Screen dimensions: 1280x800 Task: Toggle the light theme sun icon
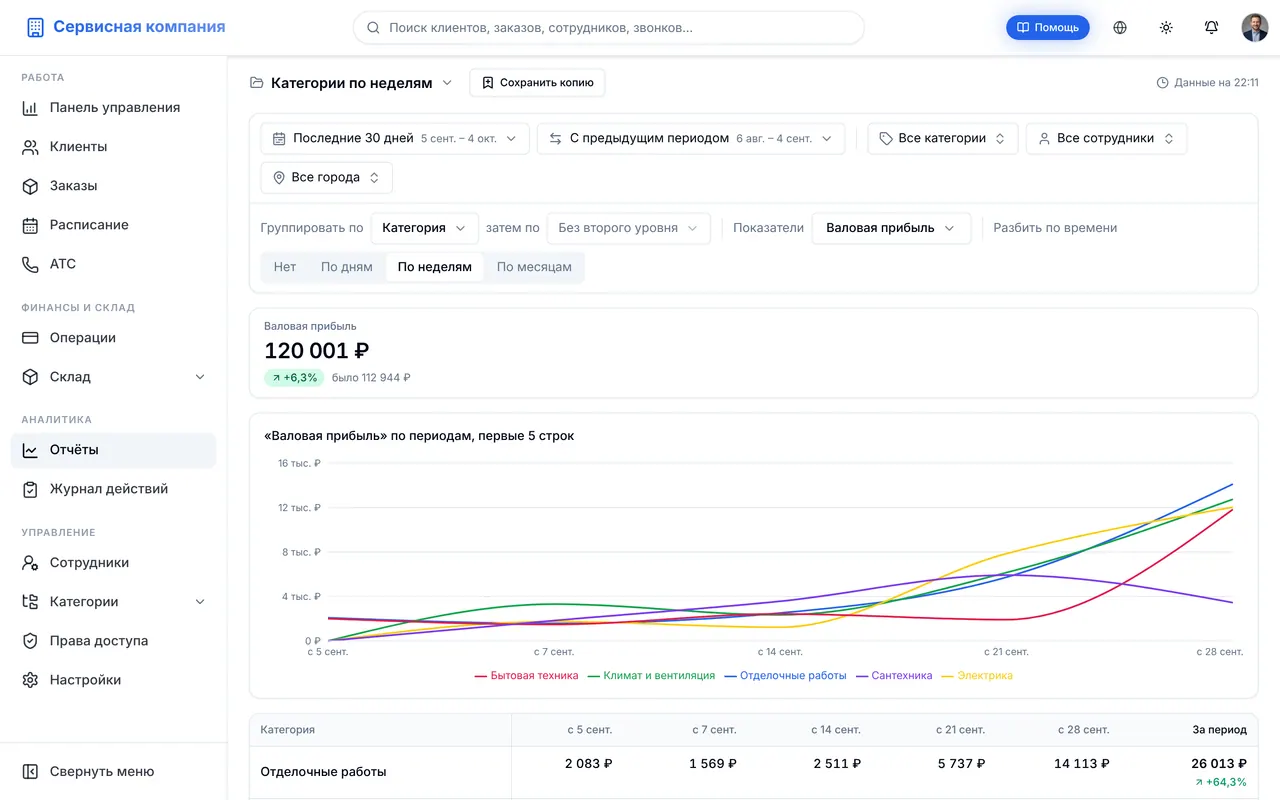(x=1166, y=28)
